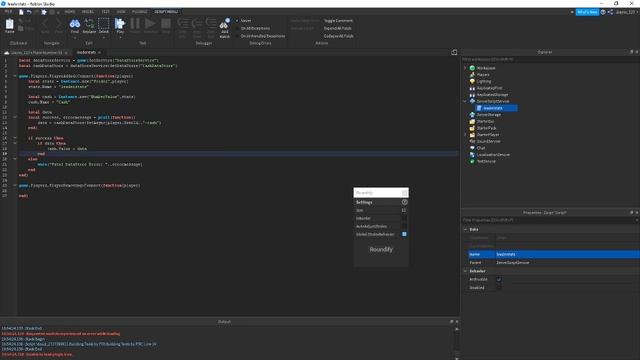Image resolution: width=640 pixels, height=360 pixels.
Task: Toggle the Global ZIndexBehavior checkbox in Roundify
Action: (404, 234)
